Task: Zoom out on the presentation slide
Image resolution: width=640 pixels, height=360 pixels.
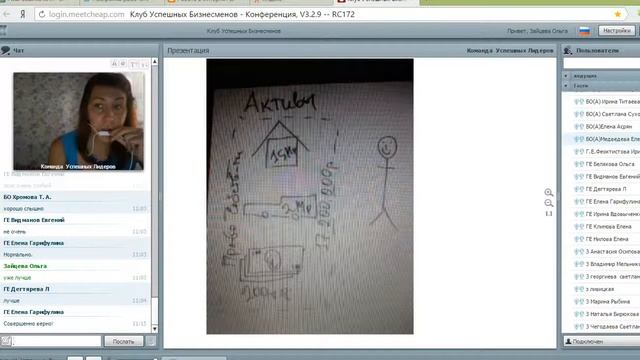Action: click(x=549, y=203)
